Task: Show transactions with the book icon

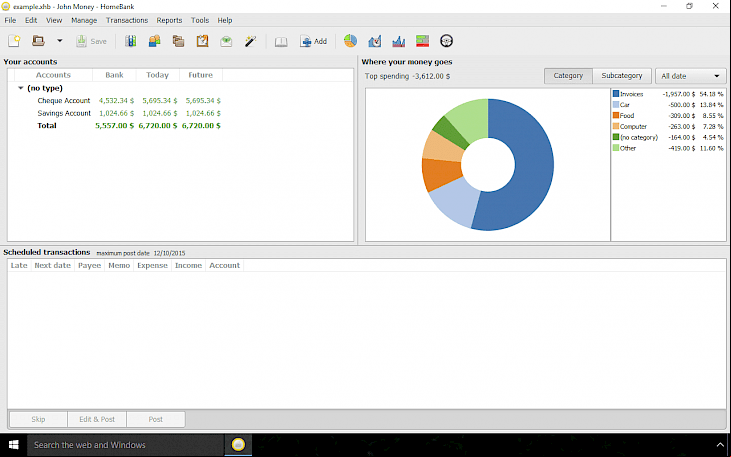Action: point(281,42)
